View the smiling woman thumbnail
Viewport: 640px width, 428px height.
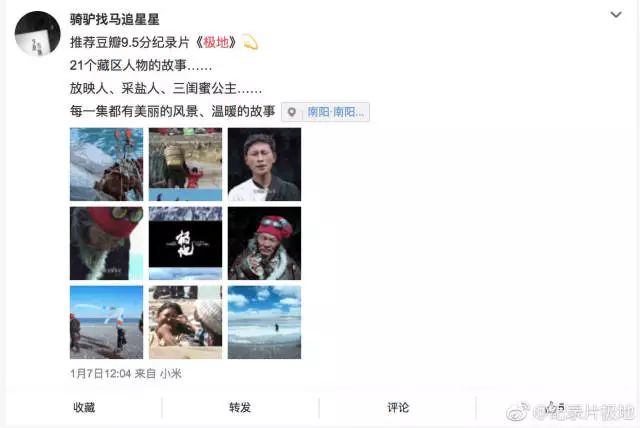pos(185,322)
